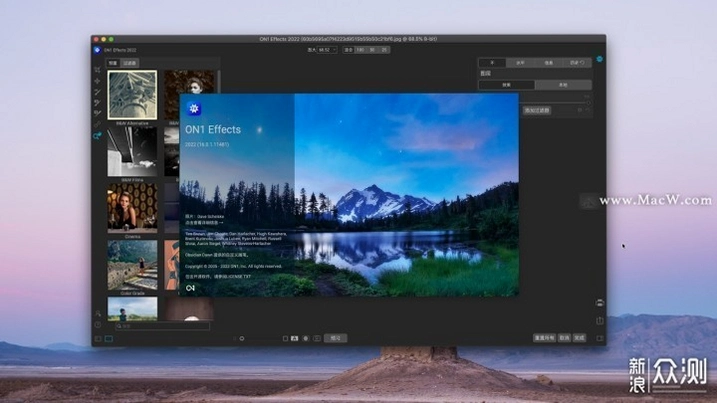Click the 重置所有 reset all button

coord(544,338)
